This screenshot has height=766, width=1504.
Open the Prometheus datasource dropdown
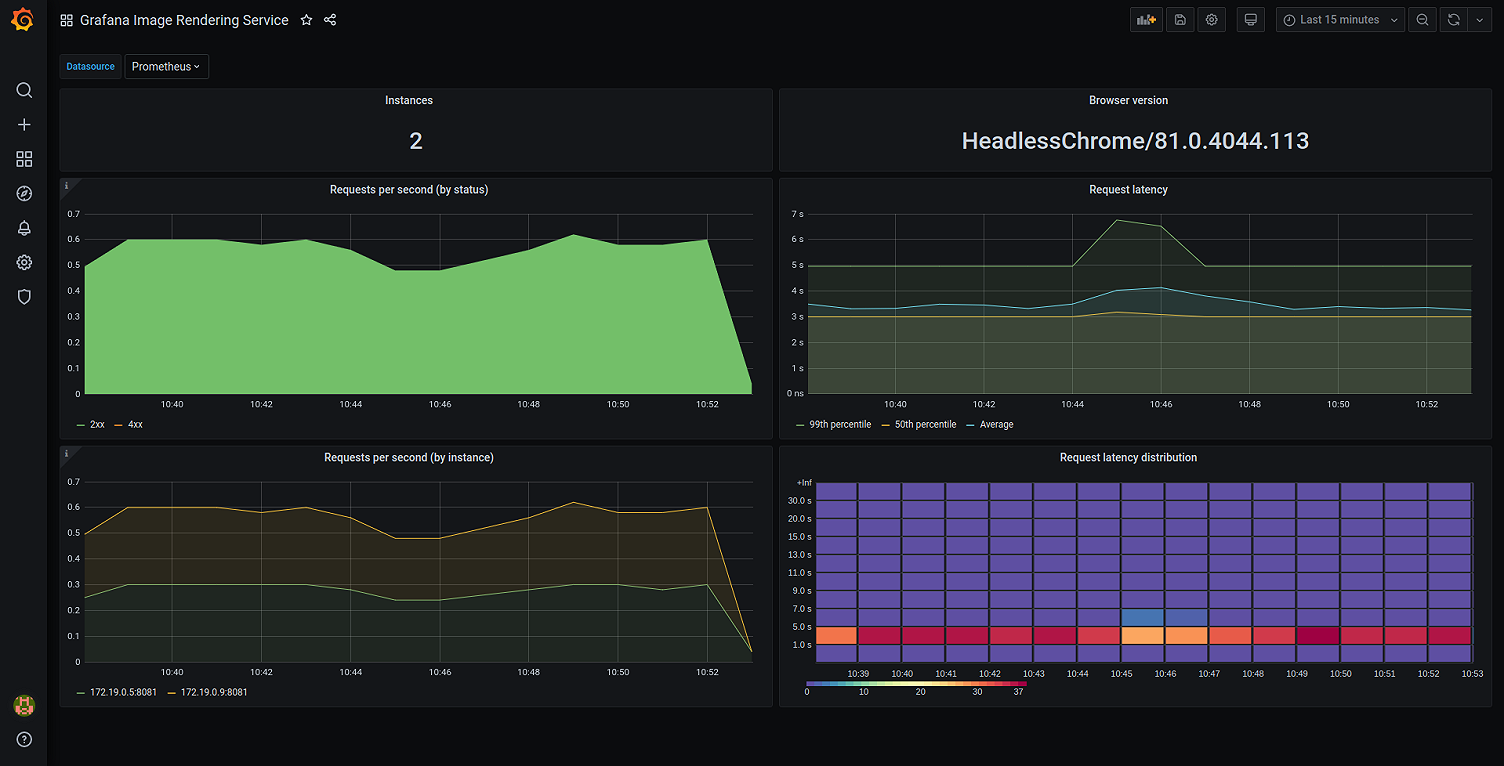coord(166,67)
